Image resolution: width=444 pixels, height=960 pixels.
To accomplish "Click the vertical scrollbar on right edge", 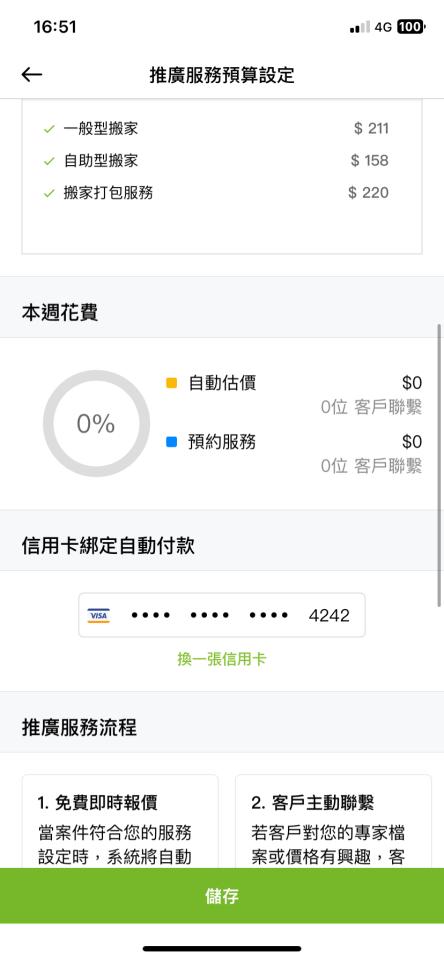I will 439,465.
